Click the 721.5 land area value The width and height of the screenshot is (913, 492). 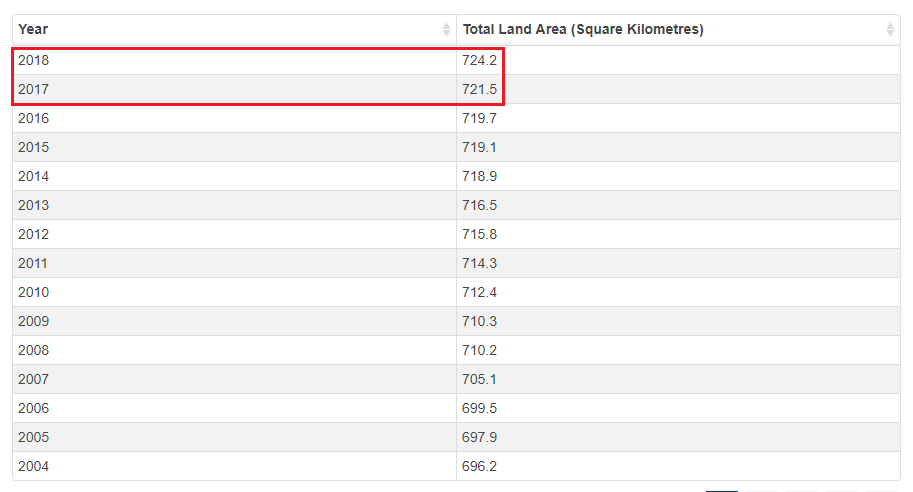click(x=480, y=89)
